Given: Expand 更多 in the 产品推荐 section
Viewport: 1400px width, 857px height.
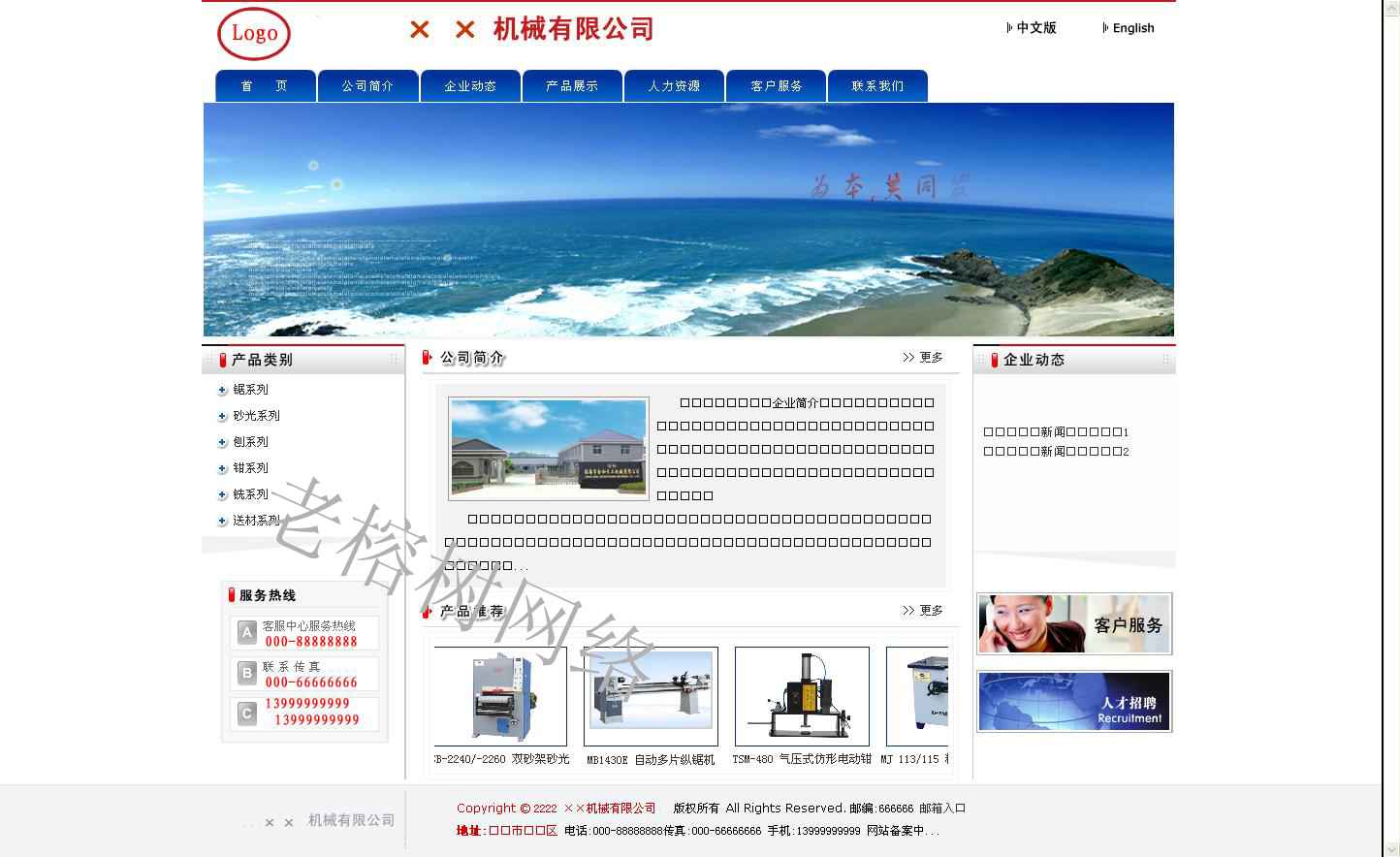Looking at the screenshot, I should (x=923, y=611).
